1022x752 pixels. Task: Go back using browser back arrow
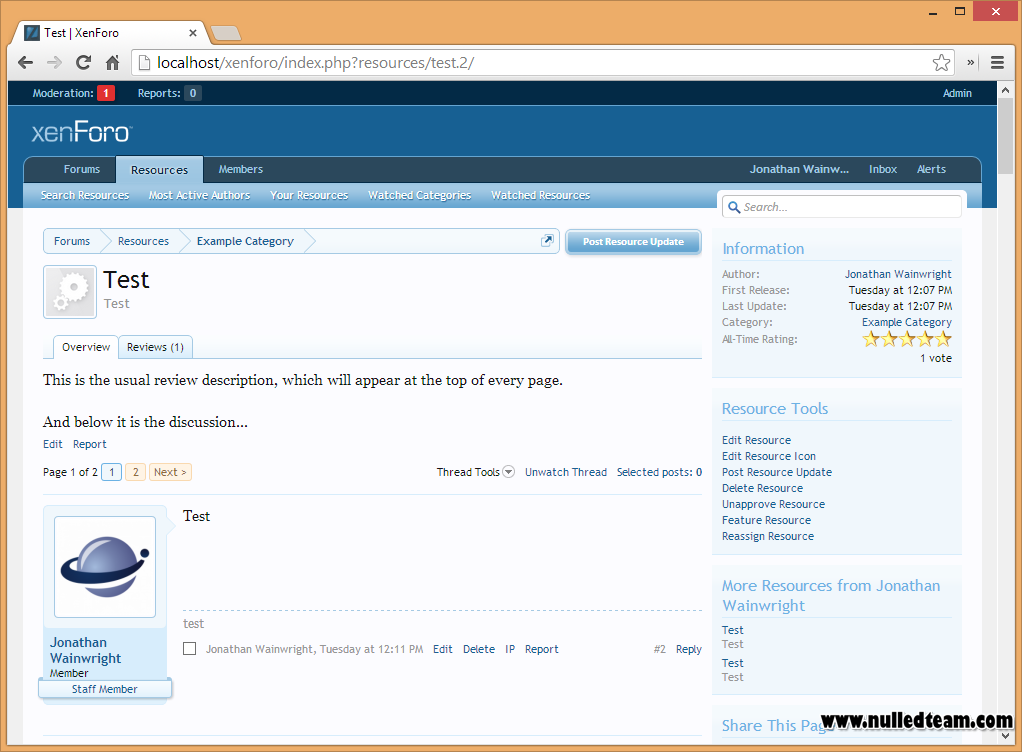coord(25,63)
